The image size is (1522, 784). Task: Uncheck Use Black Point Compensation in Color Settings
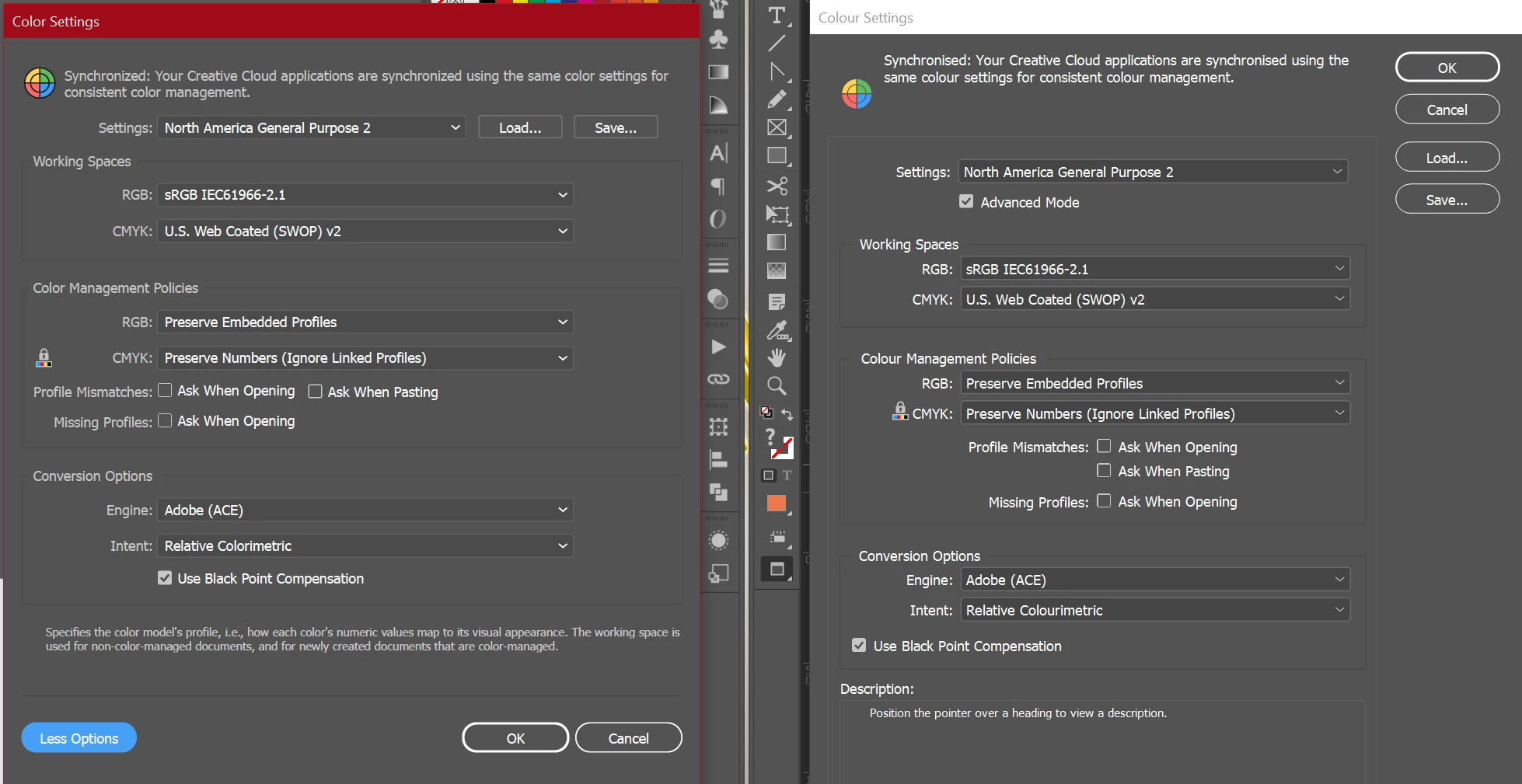(x=165, y=577)
